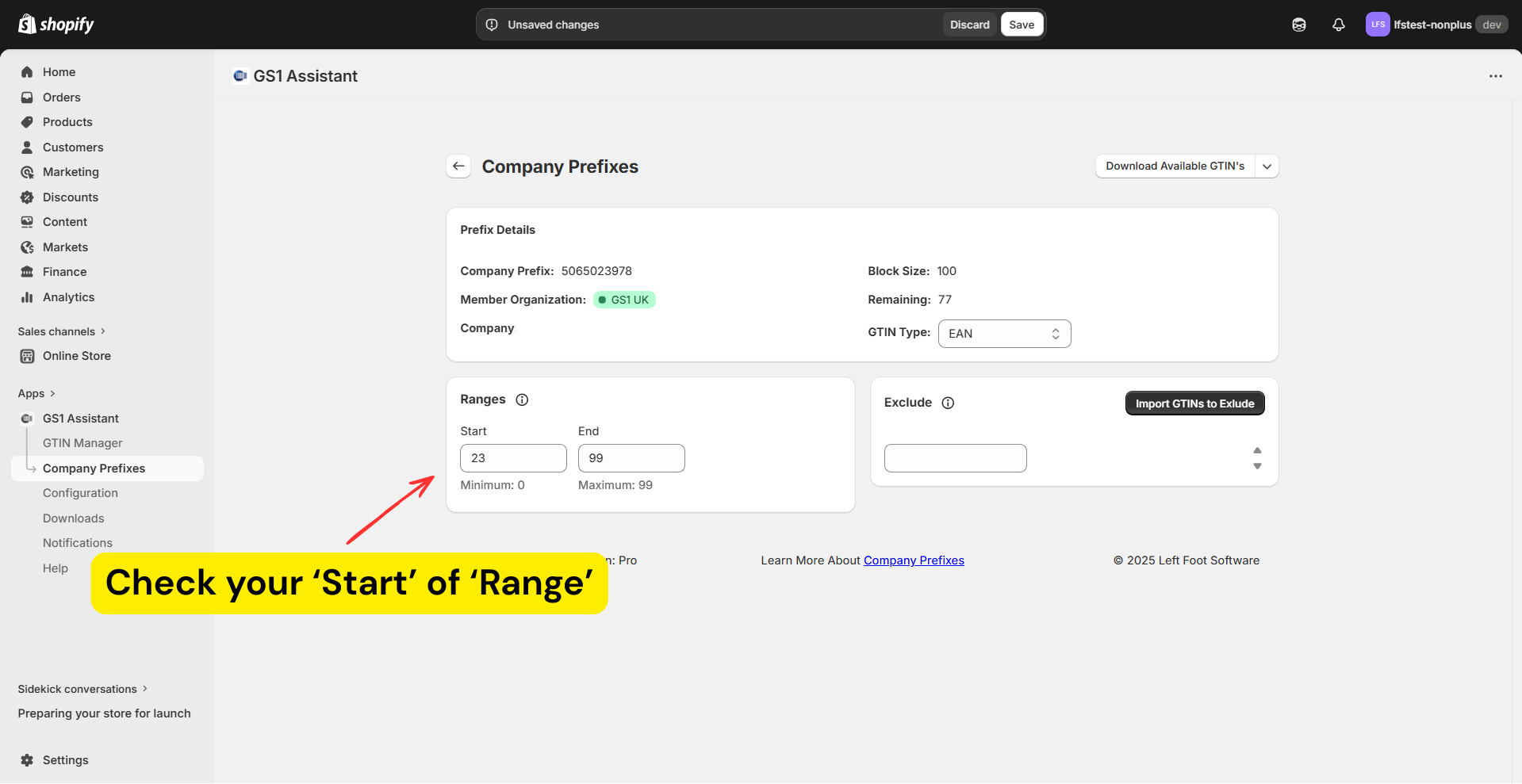Click the Settings gear icon
The height and width of the screenshot is (784, 1522).
coord(27,760)
